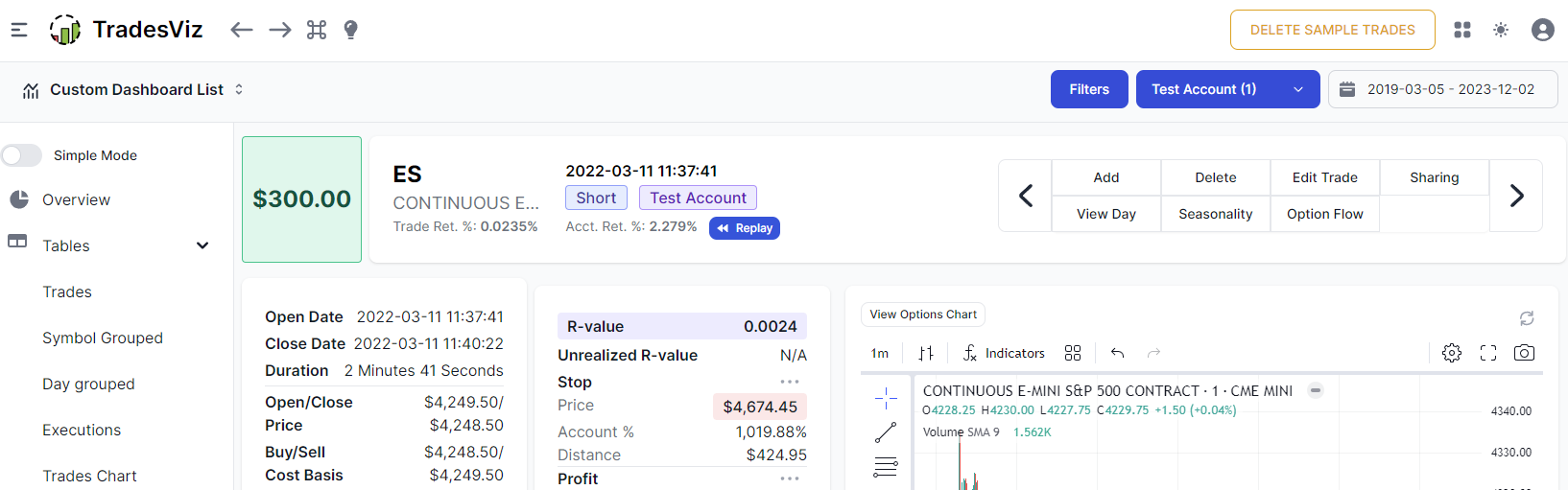Toggle Simple Mode switch
1568x490 pixels.
pyautogui.click(x=22, y=155)
